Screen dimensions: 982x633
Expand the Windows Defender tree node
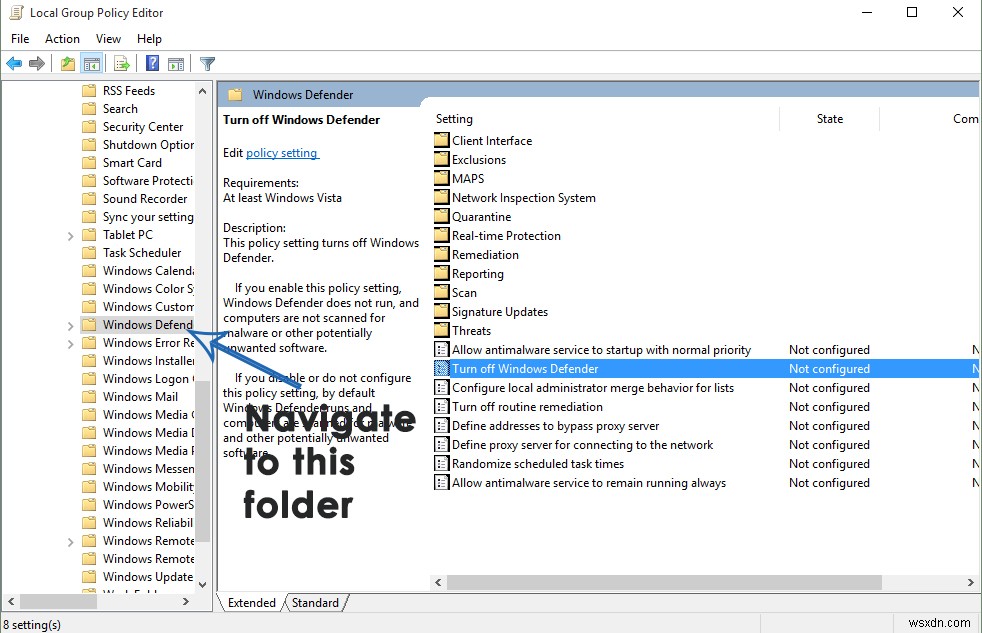[x=70, y=326]
